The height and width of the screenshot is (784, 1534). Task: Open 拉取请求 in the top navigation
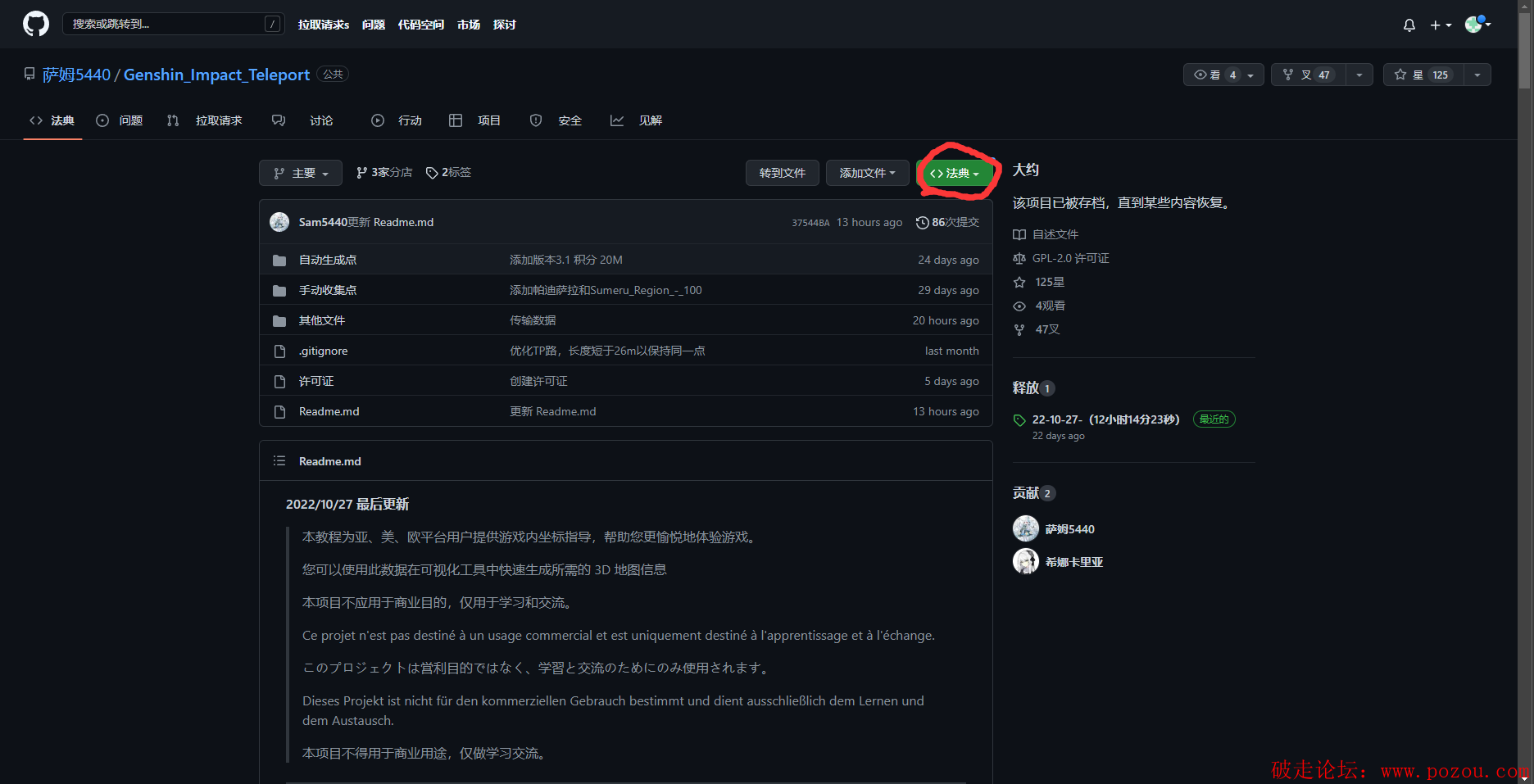[x=324, y=25]
